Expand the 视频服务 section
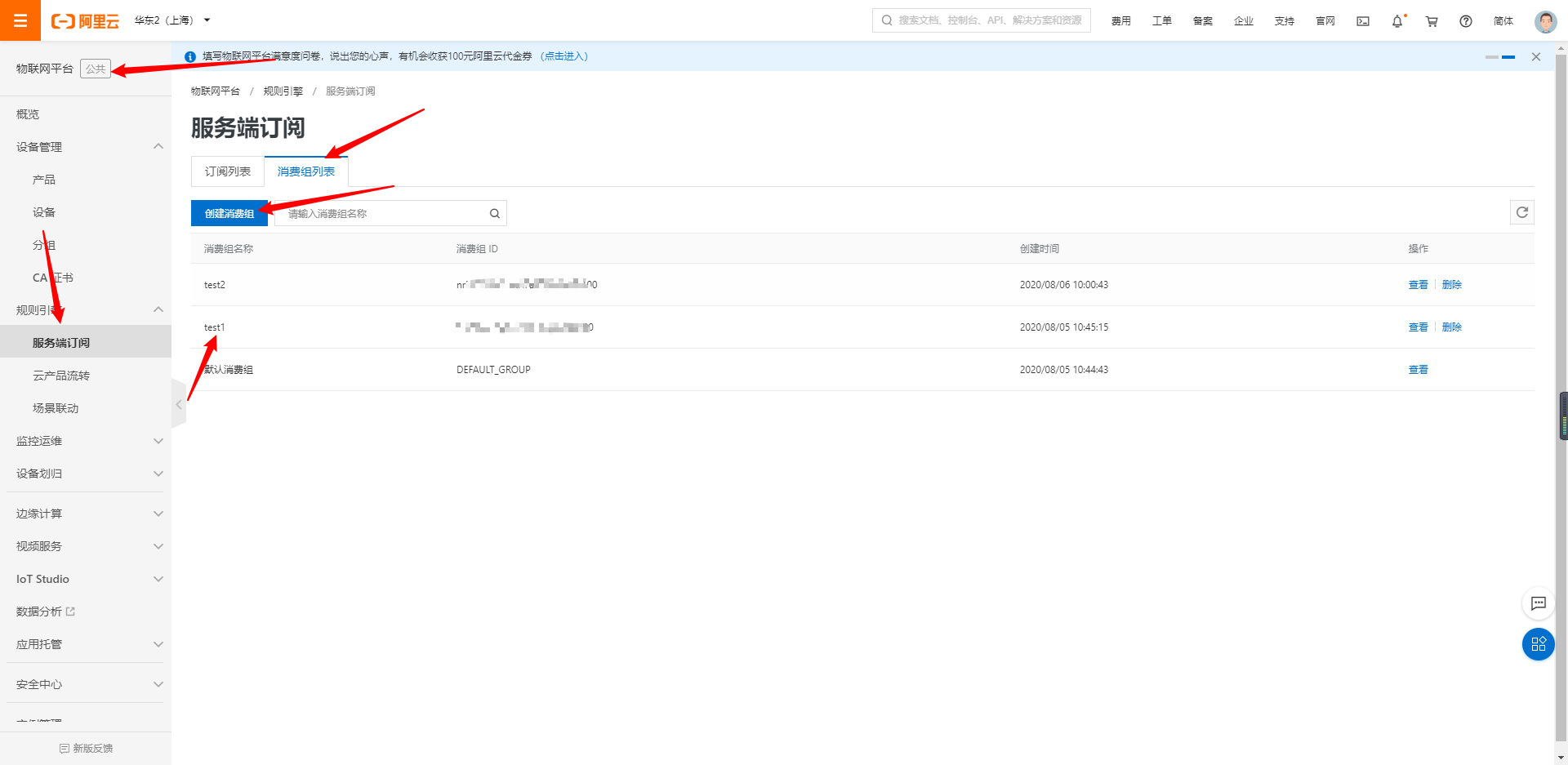Viewport: 1568px width, 765px height. click(158, 546)
